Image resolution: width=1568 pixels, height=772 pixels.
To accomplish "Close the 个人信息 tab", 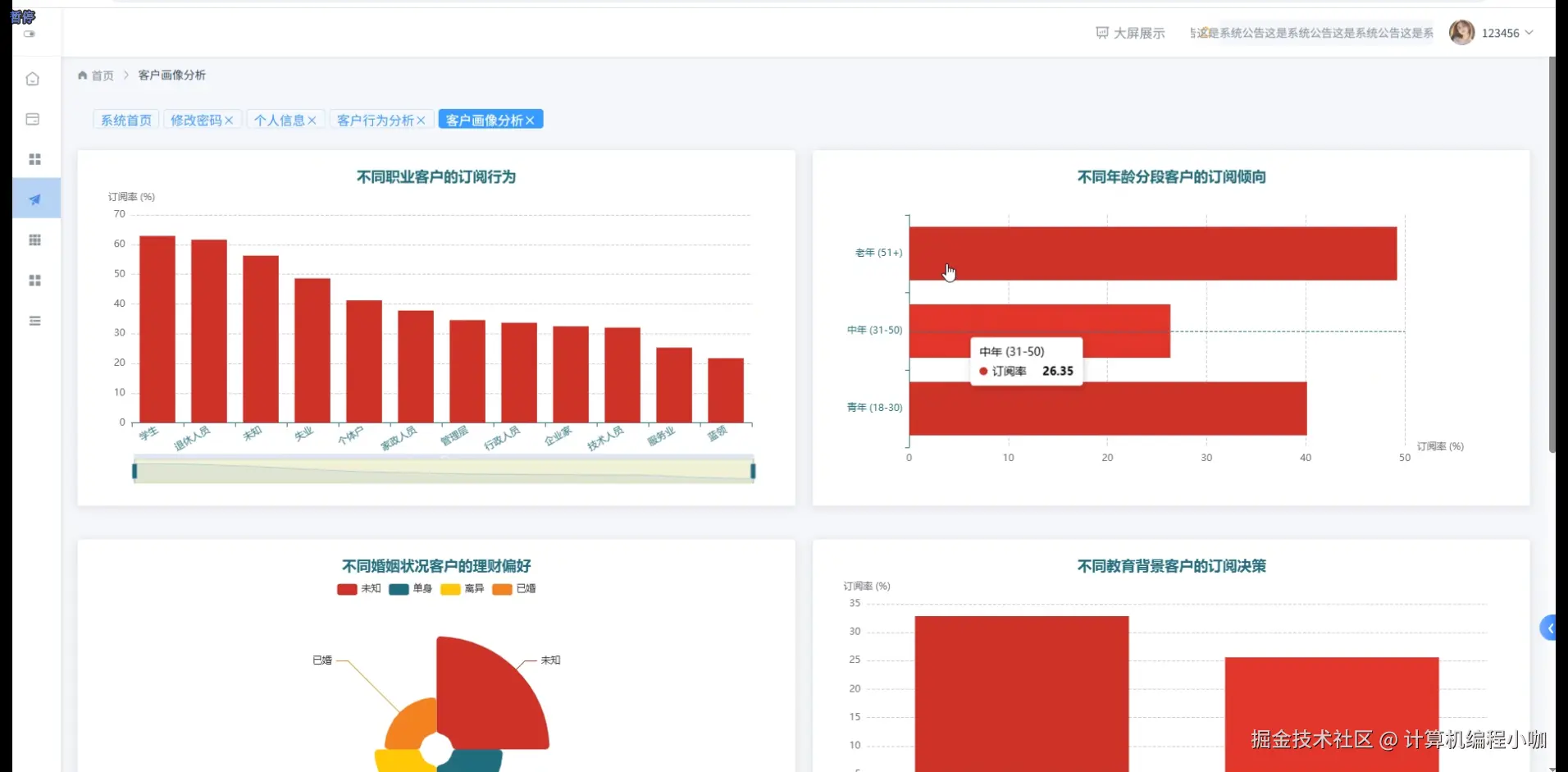I will 312,121.
